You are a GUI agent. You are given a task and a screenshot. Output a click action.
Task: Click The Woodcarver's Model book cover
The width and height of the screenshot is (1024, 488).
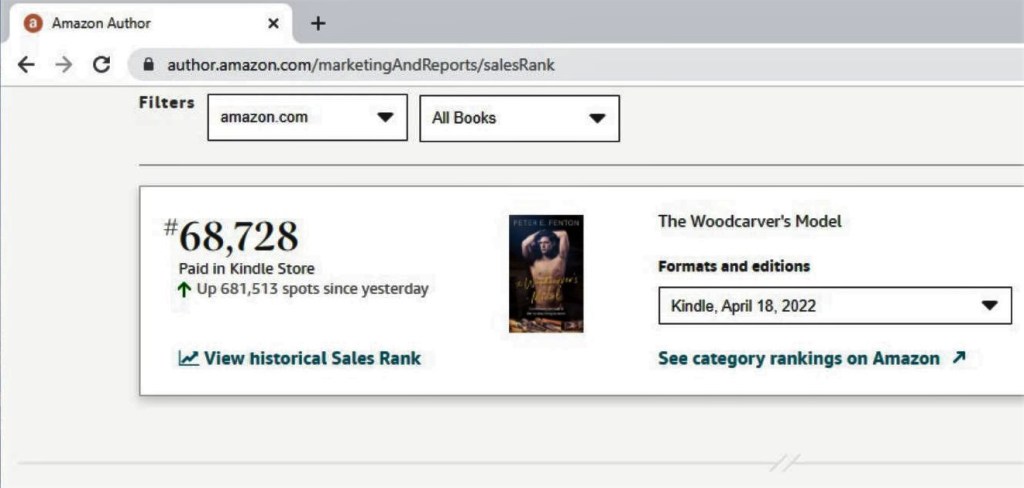point(546,273)
